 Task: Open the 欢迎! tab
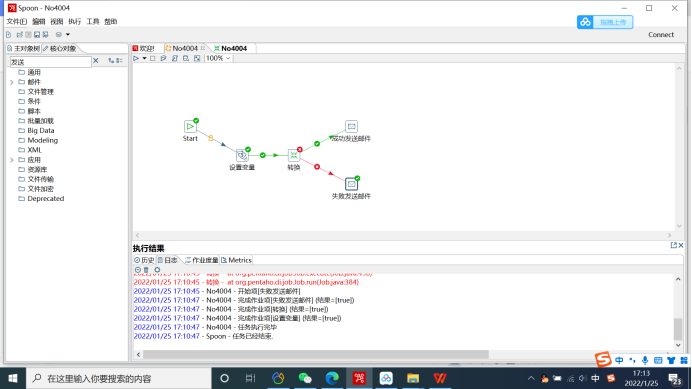pyautogui.click(x=144, y=49)
